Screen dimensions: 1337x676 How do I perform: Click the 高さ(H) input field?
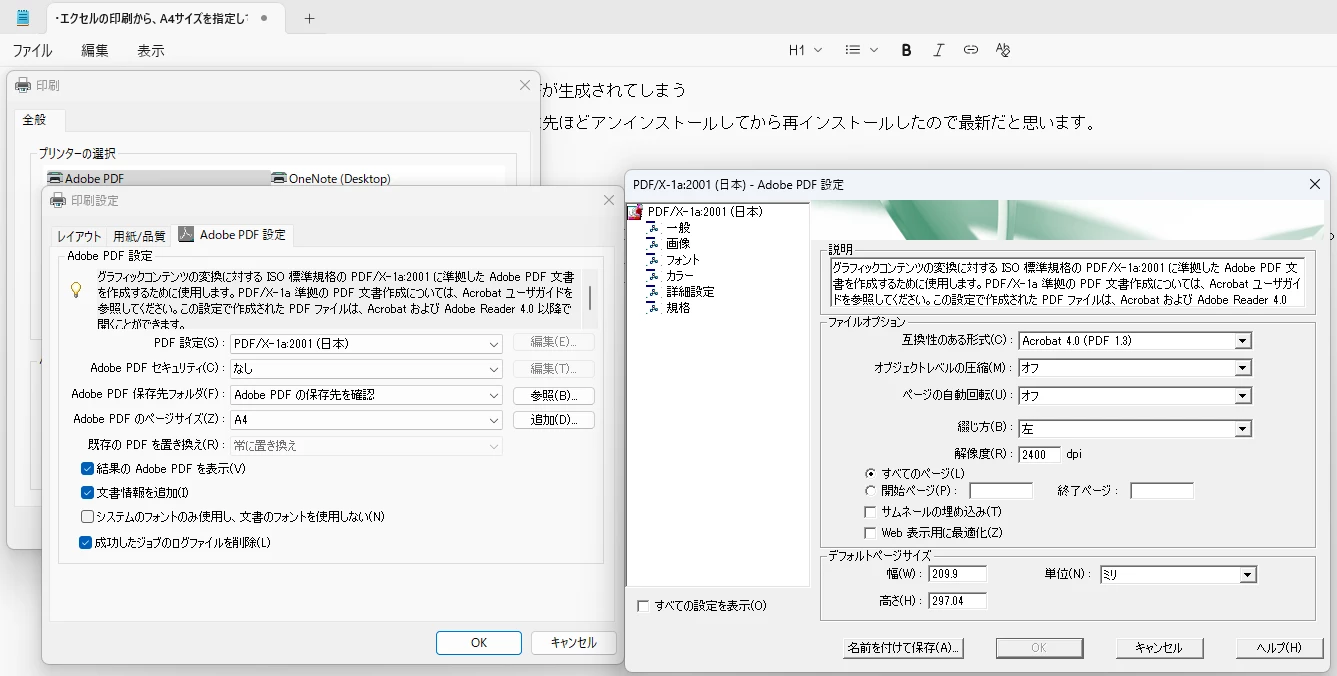pyautogui.click(x=957, y=601)
